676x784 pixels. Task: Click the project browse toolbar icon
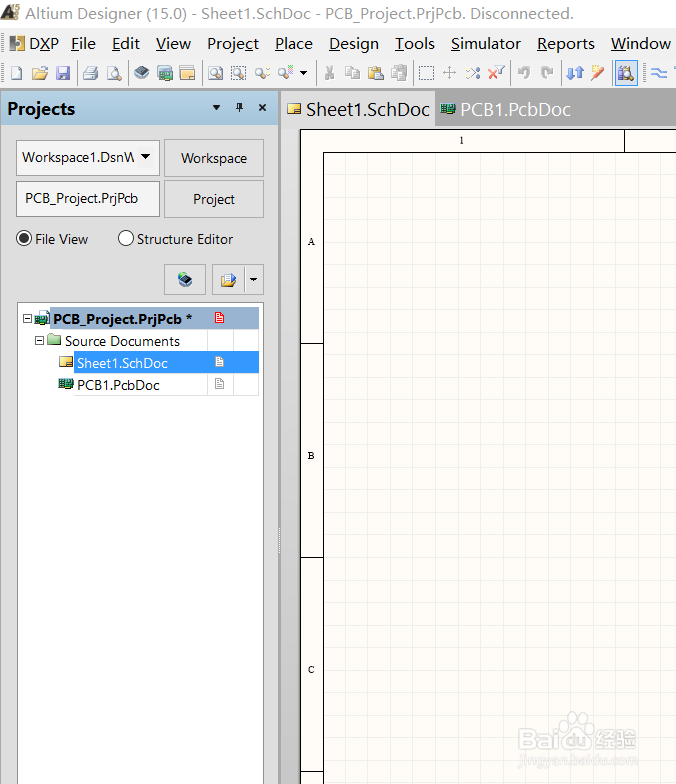pos(188,74)
